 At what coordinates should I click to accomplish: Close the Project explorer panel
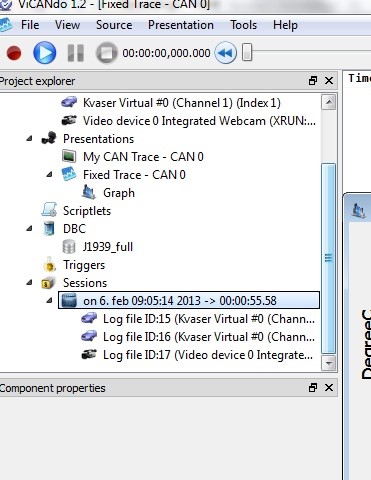pyautogui.click(x=329, y=81)
